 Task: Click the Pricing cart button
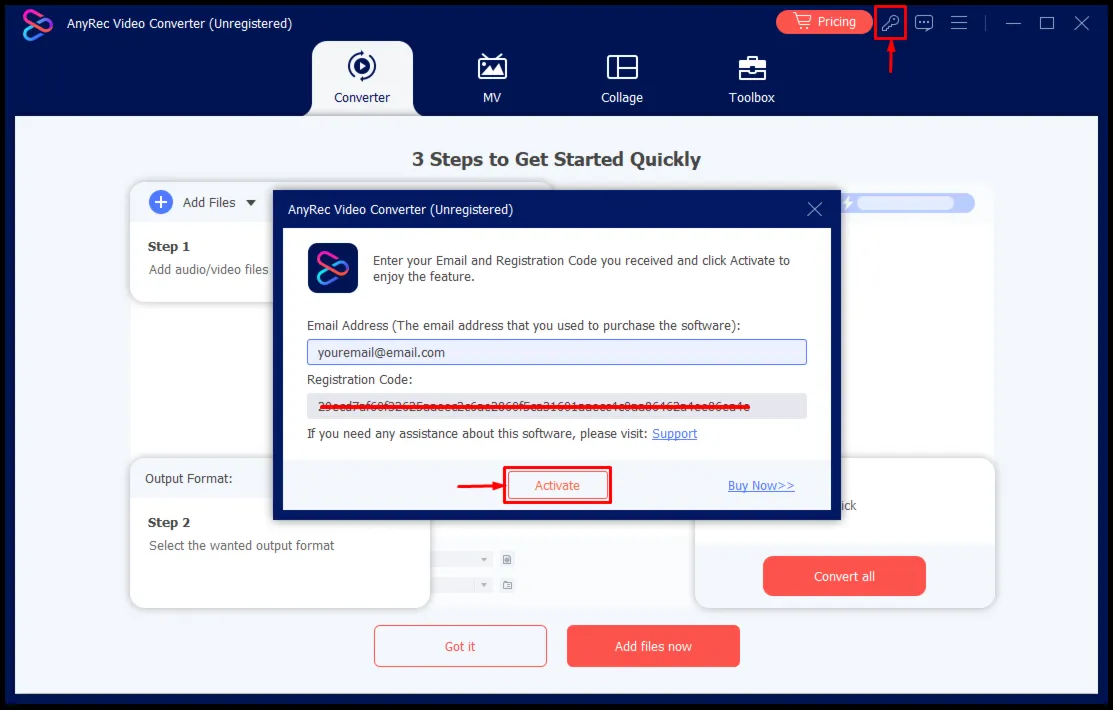824,22
